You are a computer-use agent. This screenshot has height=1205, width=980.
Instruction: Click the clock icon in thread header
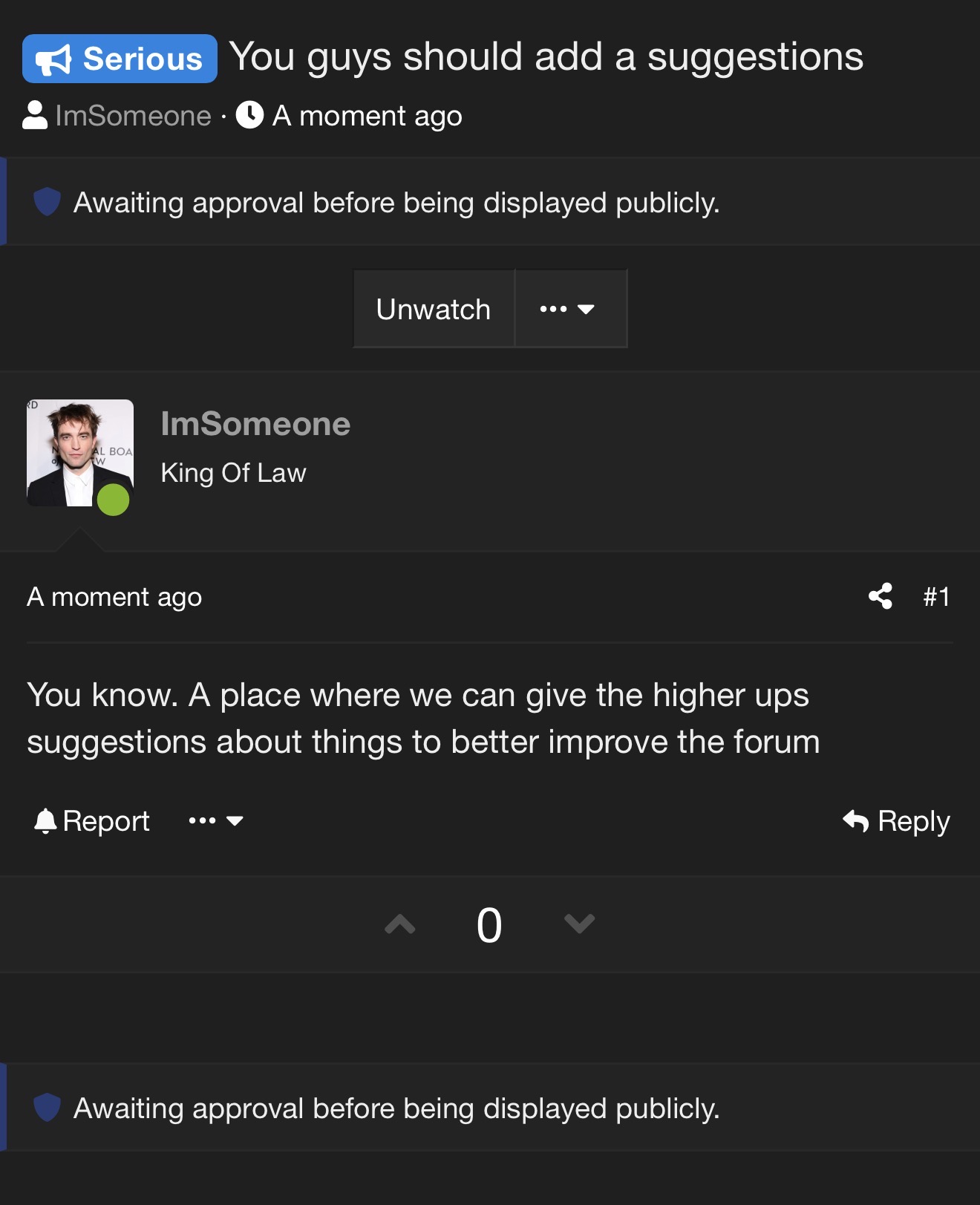(250, 115)
